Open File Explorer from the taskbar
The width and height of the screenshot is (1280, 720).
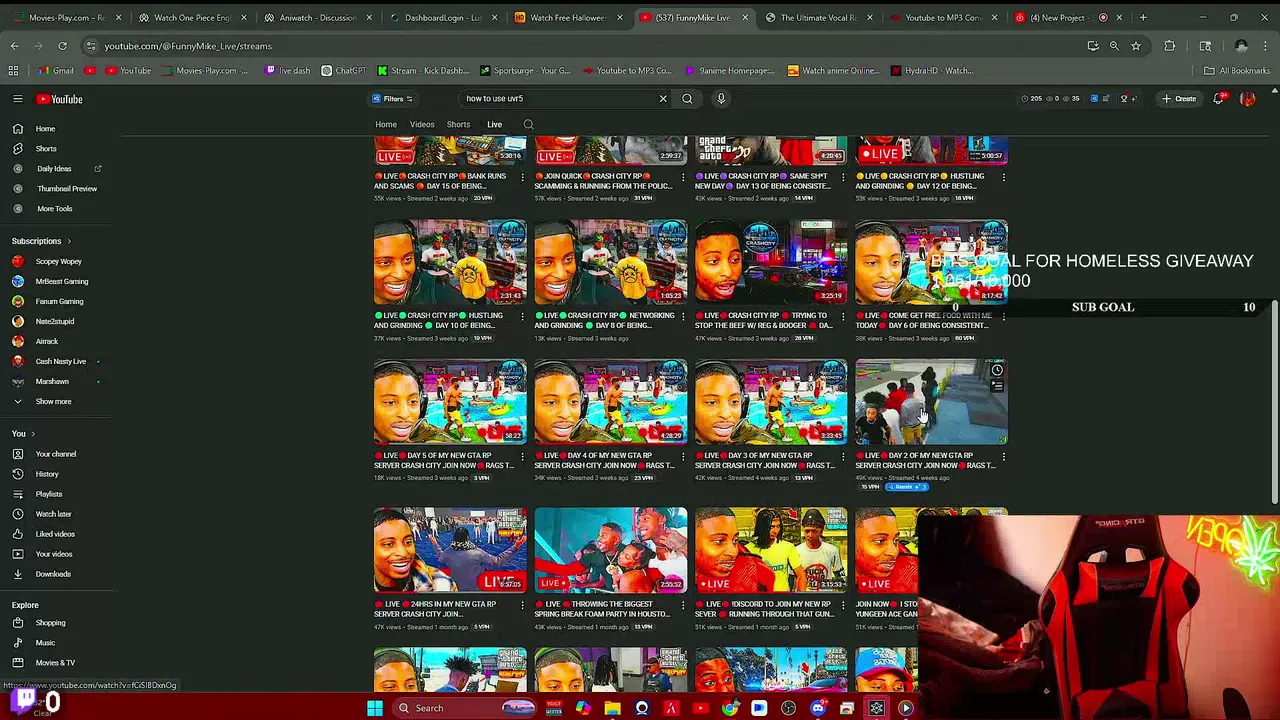pyautogui.click(x=612, y=708)
